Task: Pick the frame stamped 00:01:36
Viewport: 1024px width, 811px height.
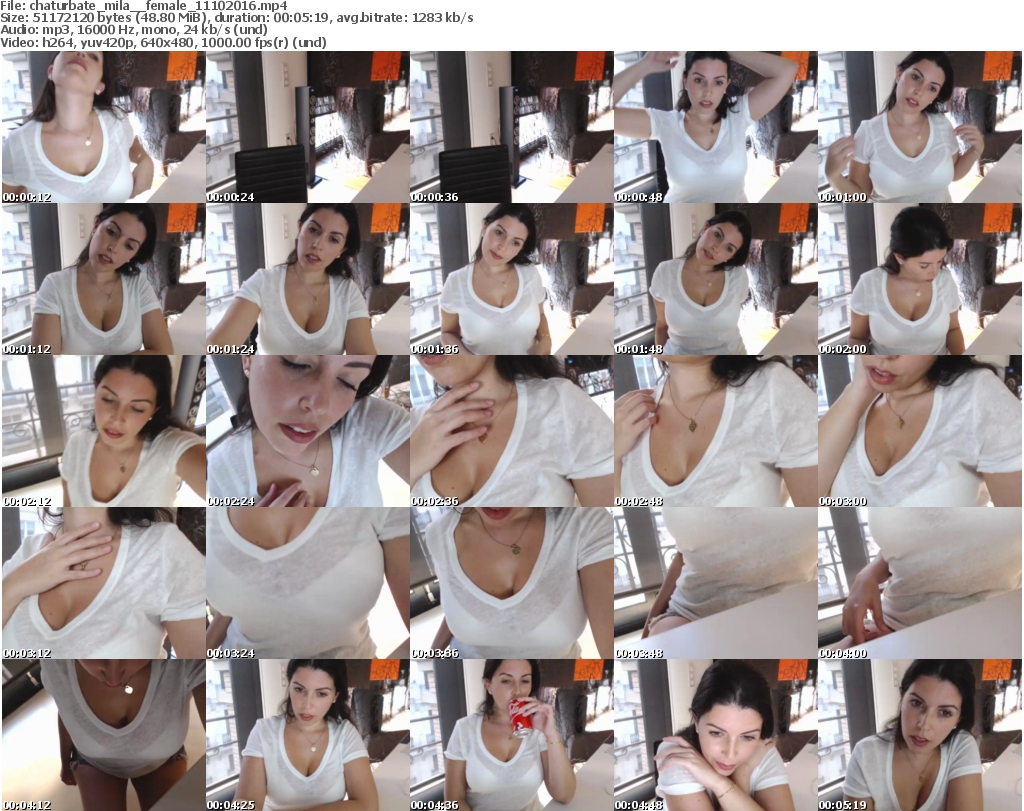Action: pyautogui.click(x=511, y=279)
